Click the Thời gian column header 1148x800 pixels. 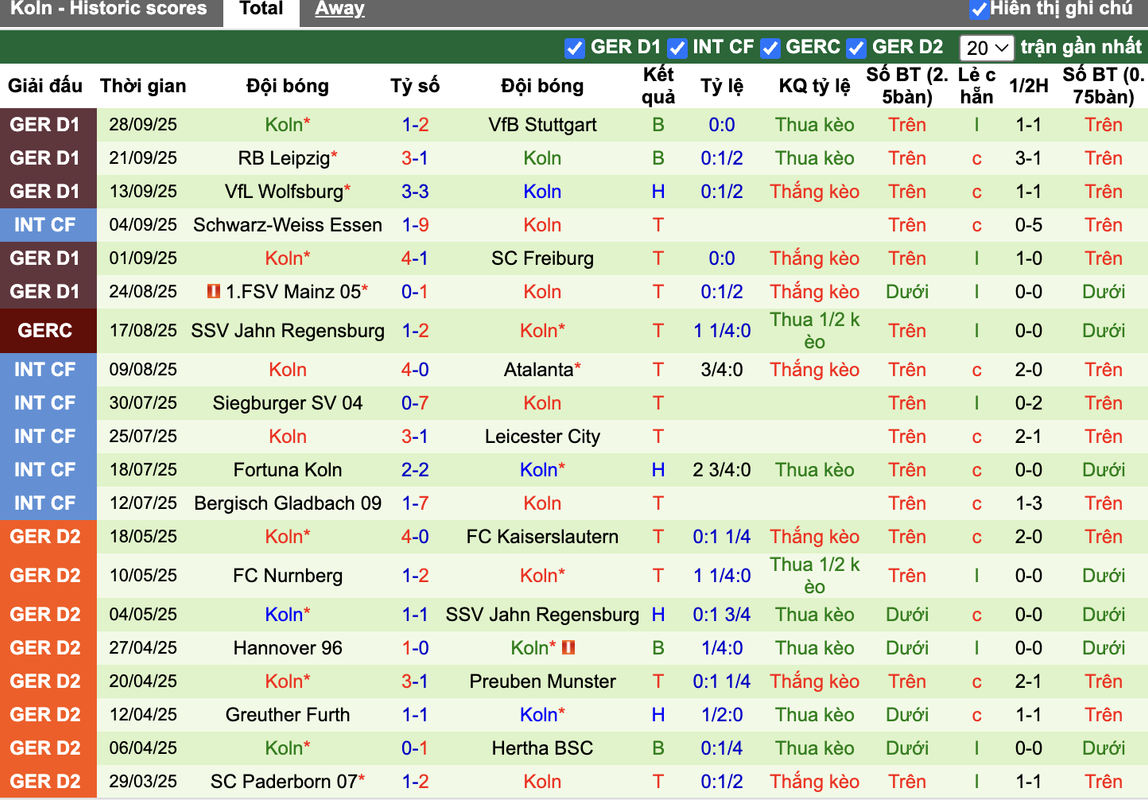144,86
